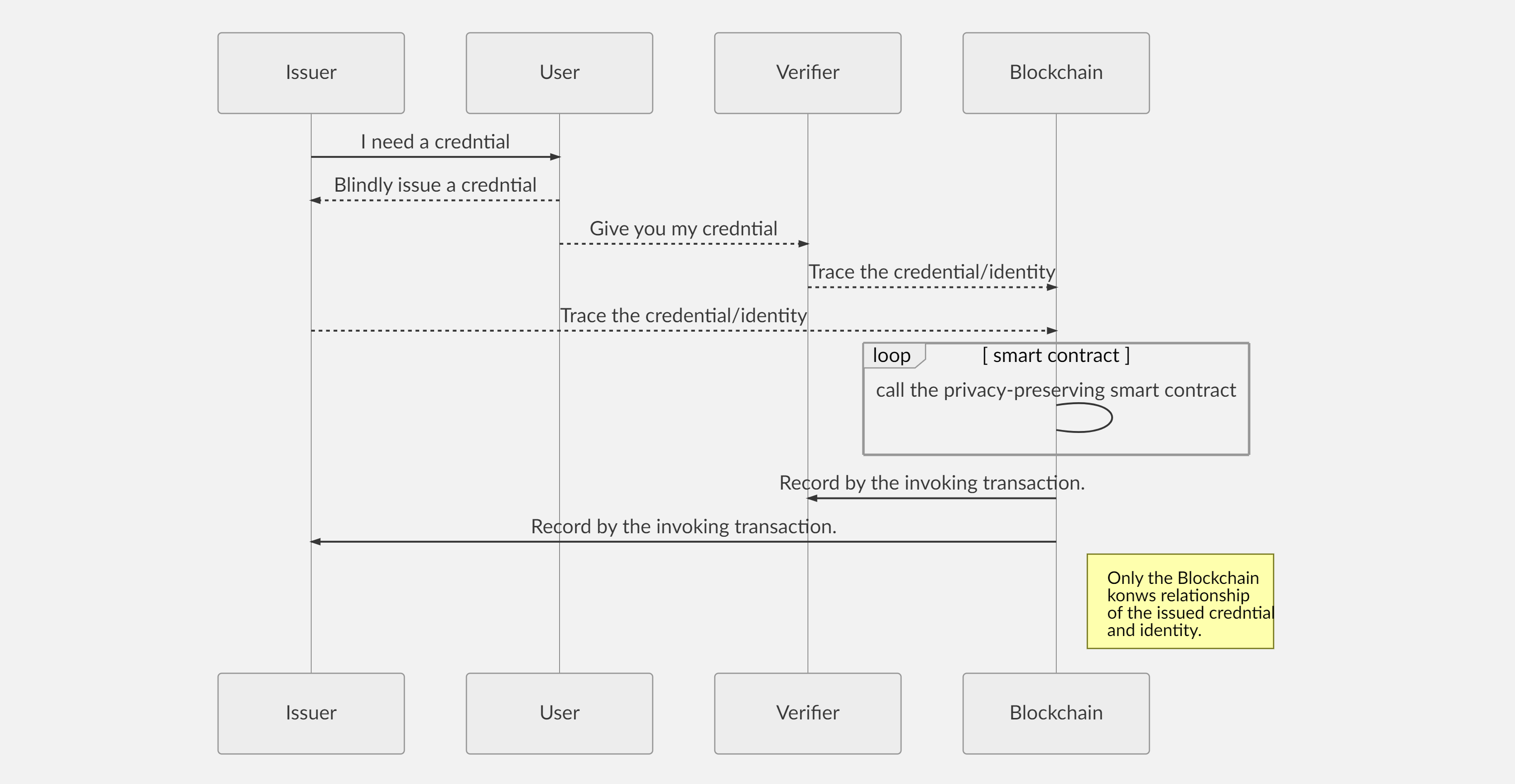Click the Issuer-to-Blockchain "Trace the credential/identity" label
The width and height of the screenshot is (1515, 784).
point(683,316)
